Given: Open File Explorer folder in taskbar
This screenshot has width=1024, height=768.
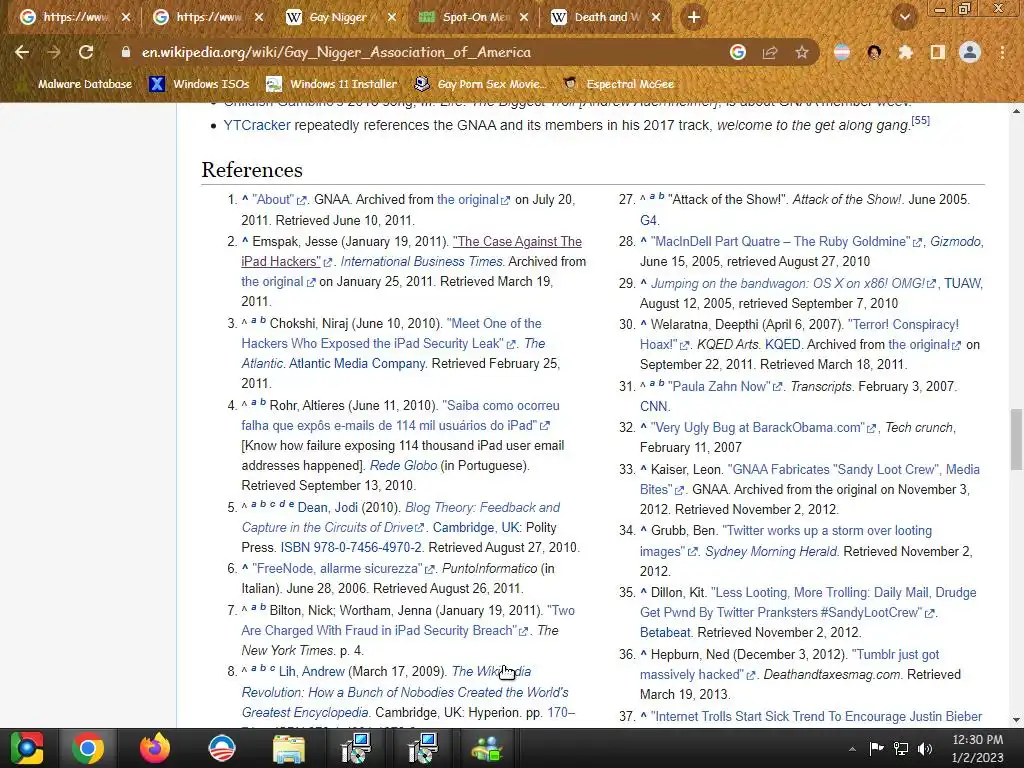Looking at the screenshot, I should coord(288,749).
